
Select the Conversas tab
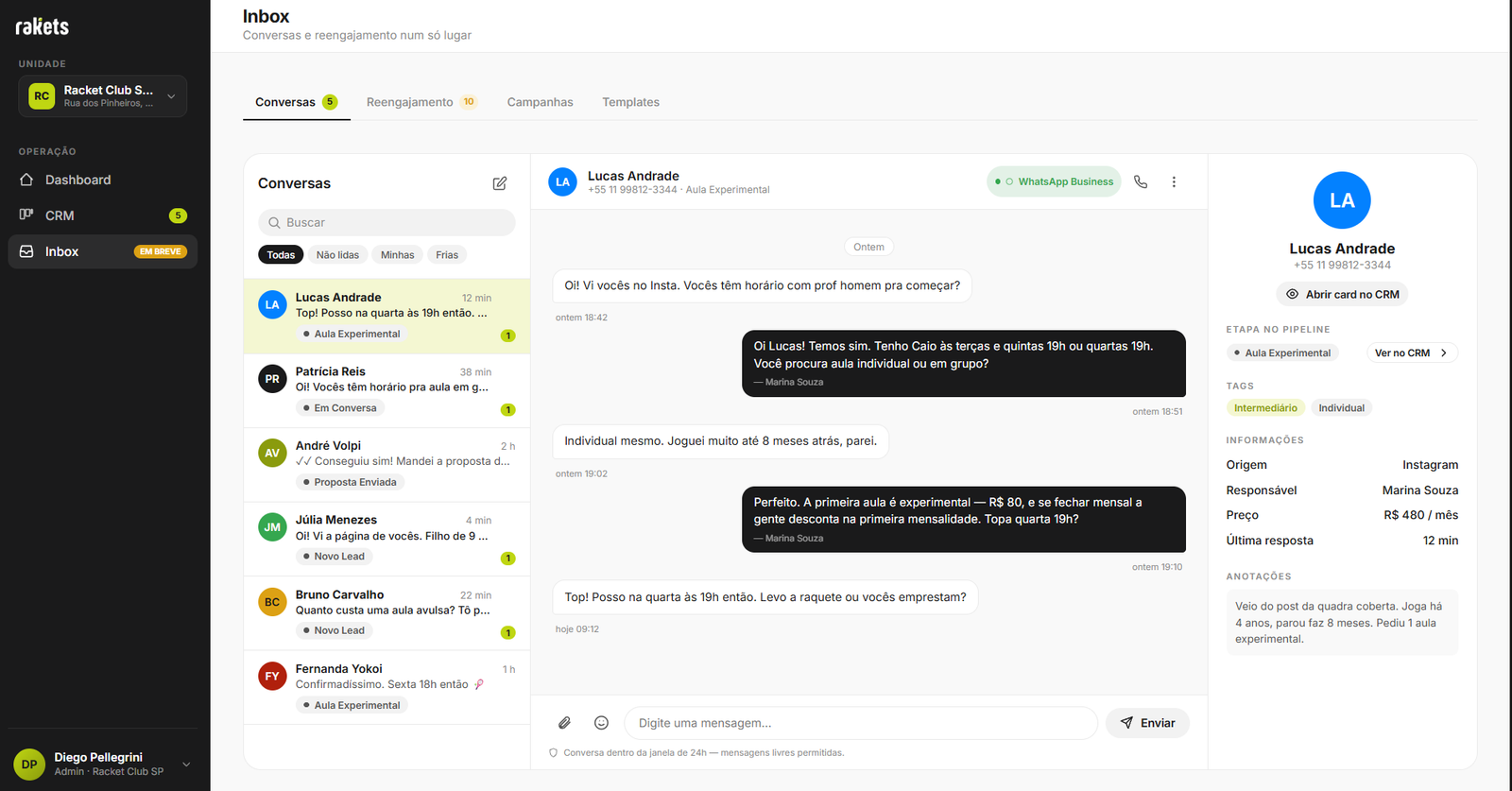[x=296, y=102]
